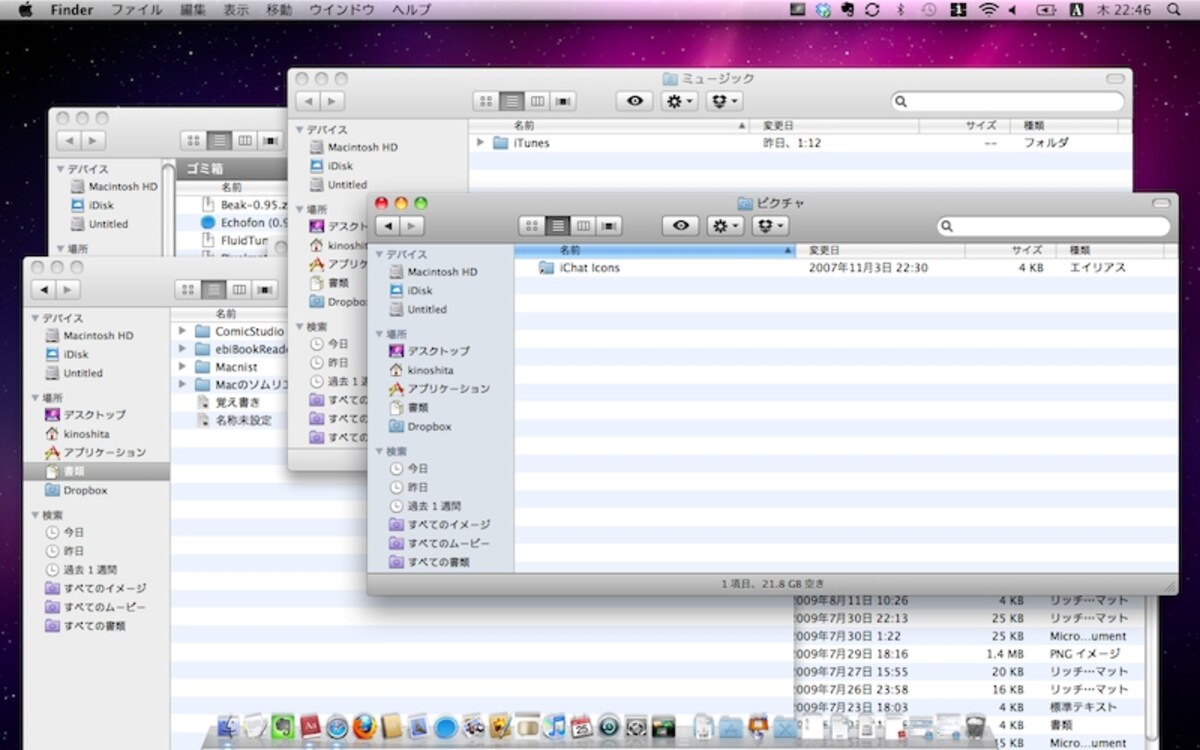Sort ピクチャ list by サイズ column

(x=1010, y=250)
